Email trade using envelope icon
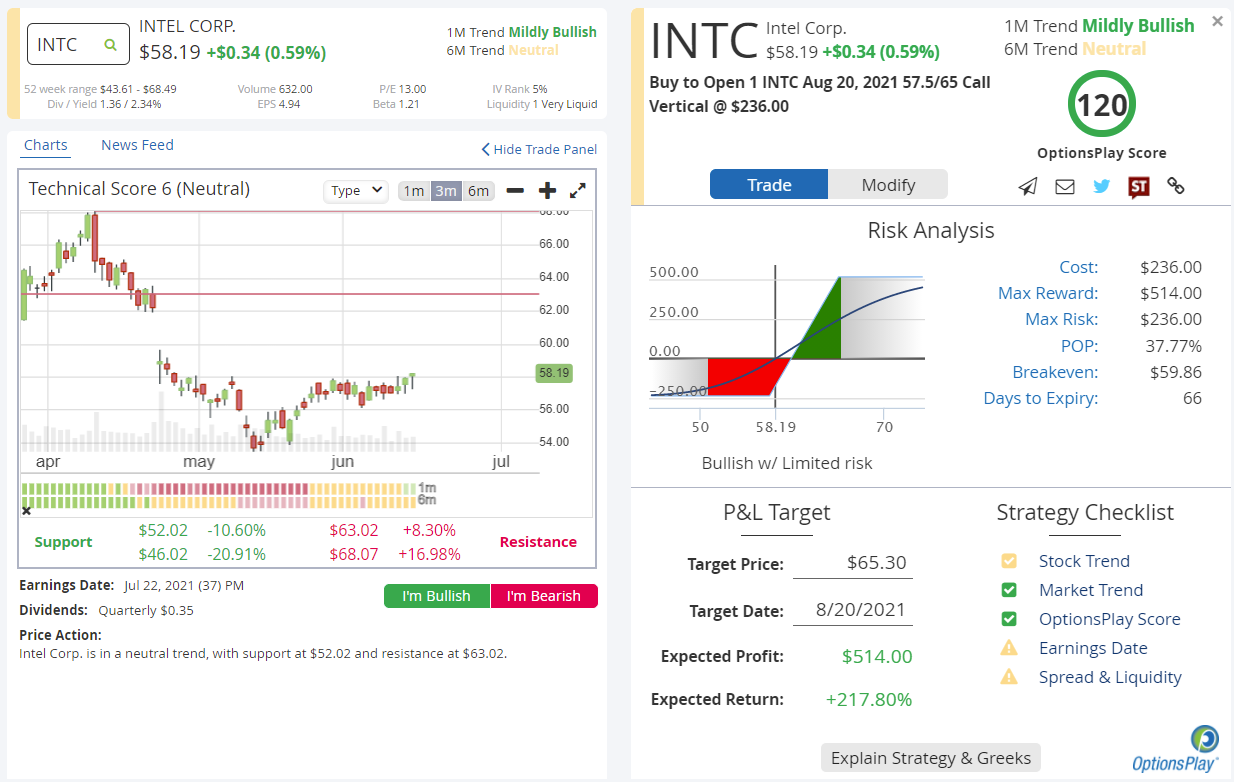 coord(1065,186)
